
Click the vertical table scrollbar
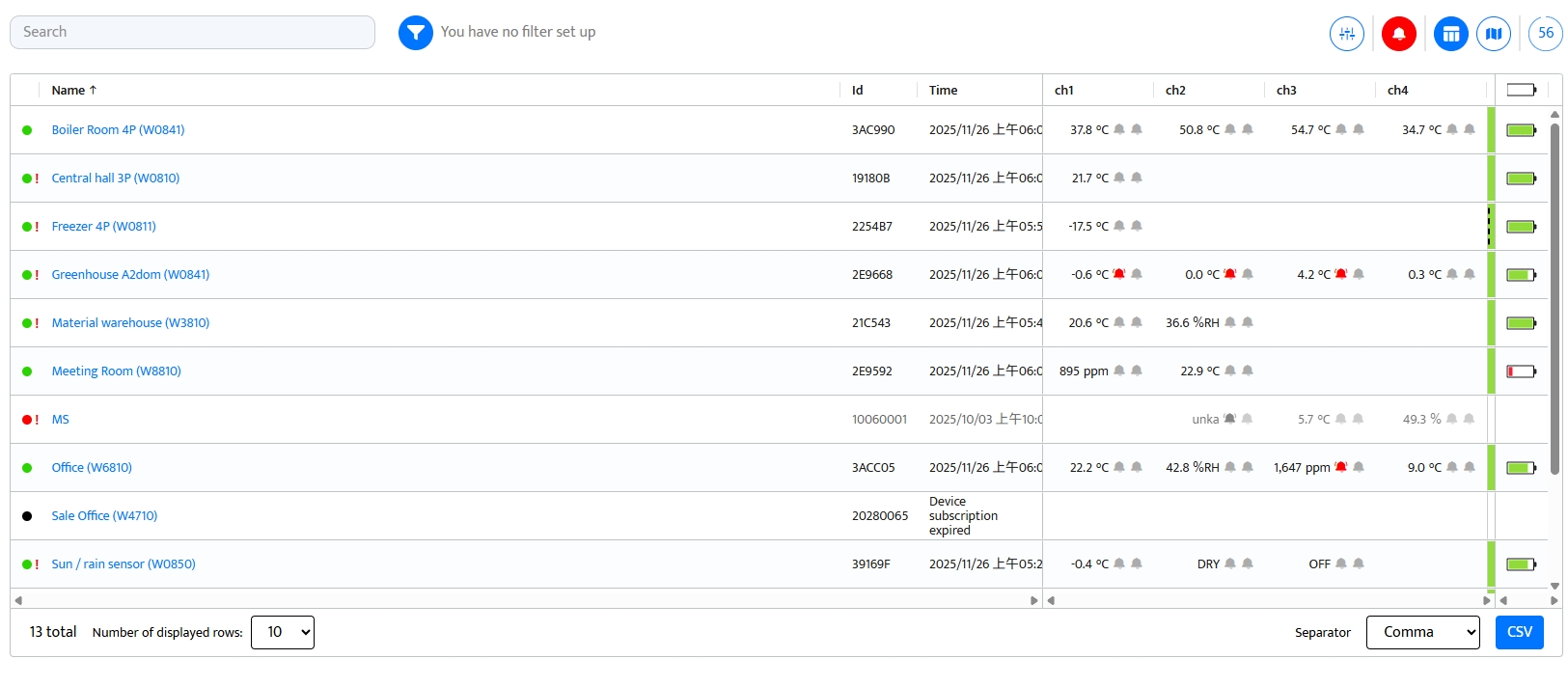click(1554, 299)
